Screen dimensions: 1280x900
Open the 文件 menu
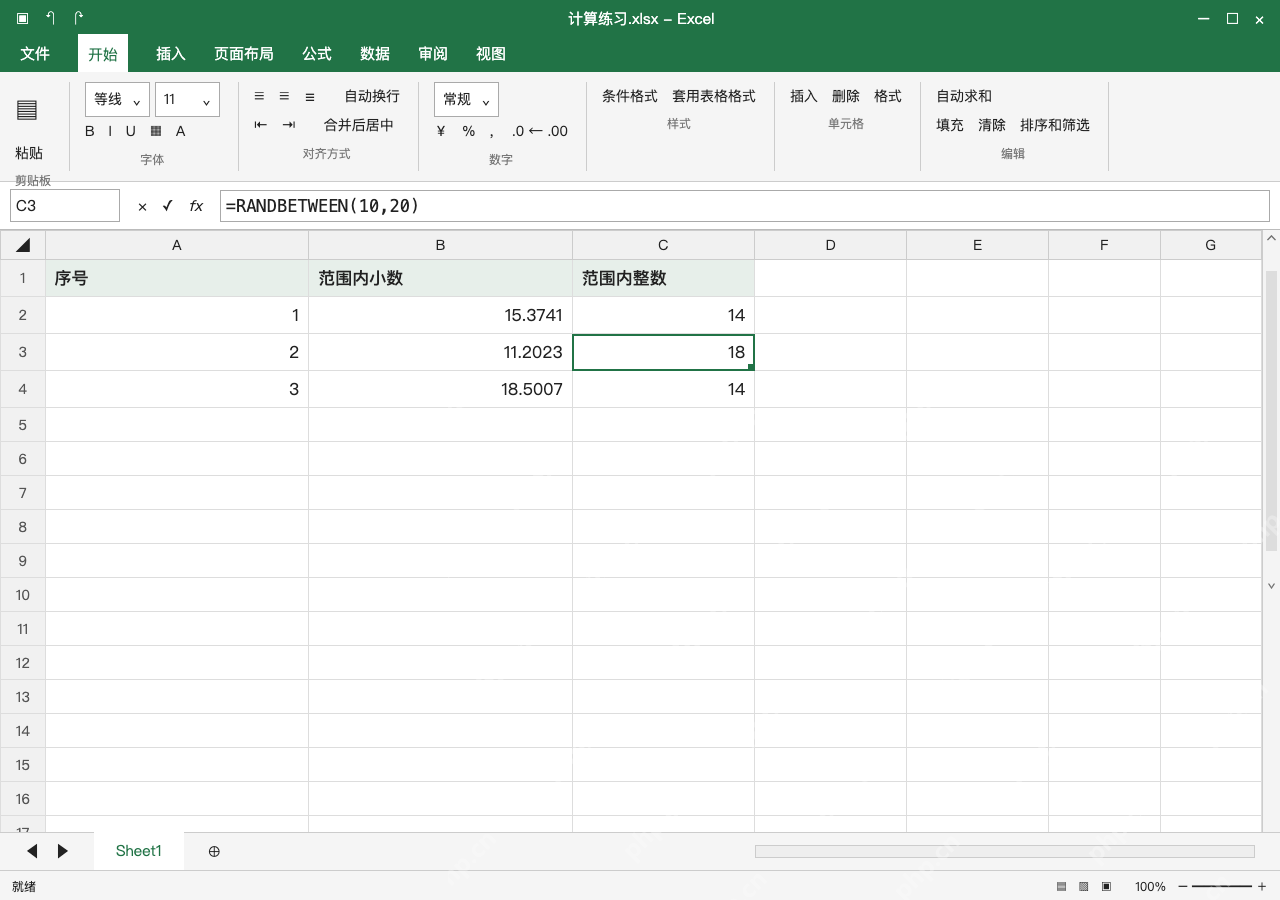[x=35, y=54]
